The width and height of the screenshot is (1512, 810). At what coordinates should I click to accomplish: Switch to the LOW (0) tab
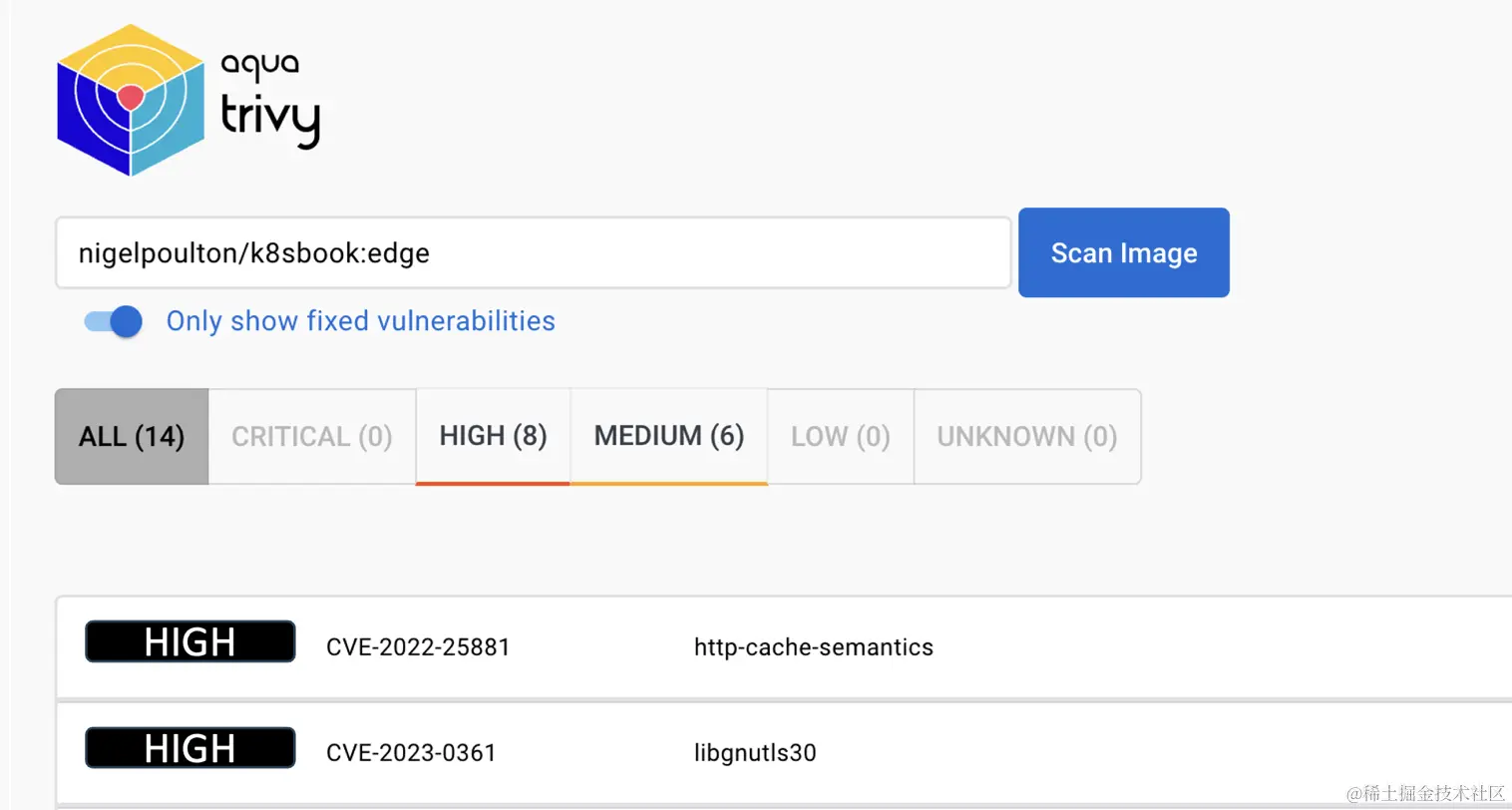pyautogui.click(x=840, y=437)
